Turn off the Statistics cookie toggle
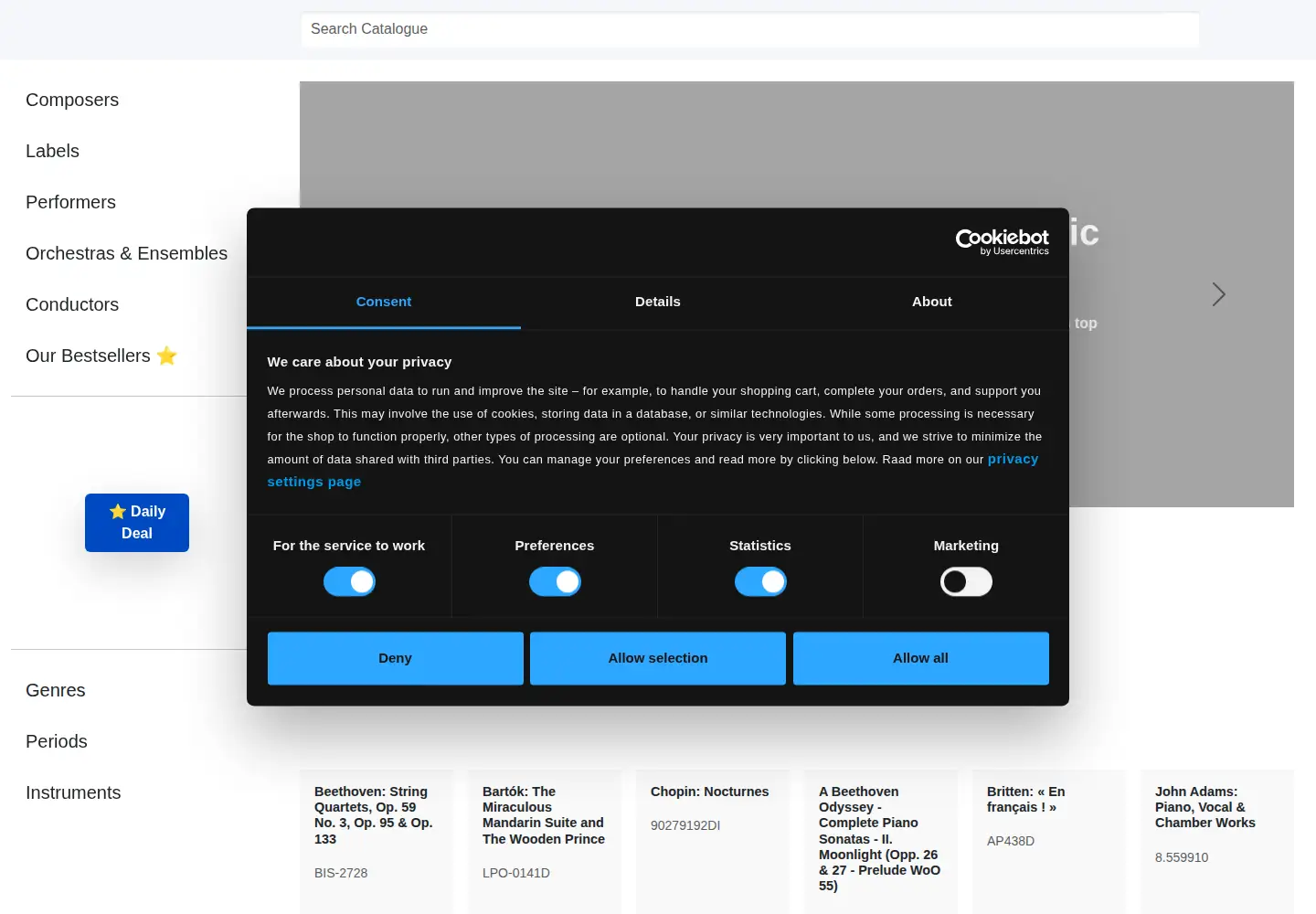 pos(760,581)
